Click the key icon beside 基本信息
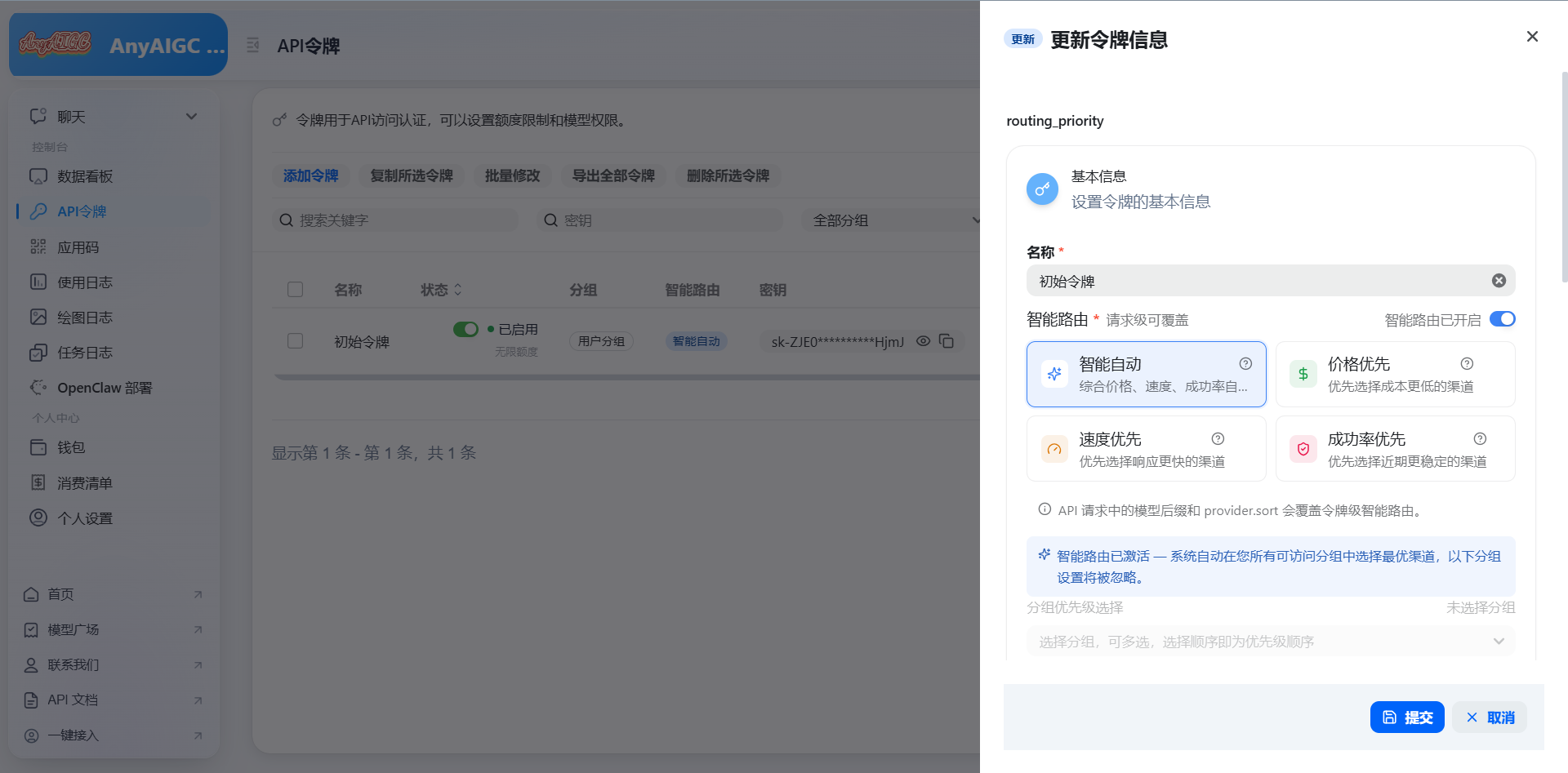Screen dimensions: 1568x773 [1042, 189]
